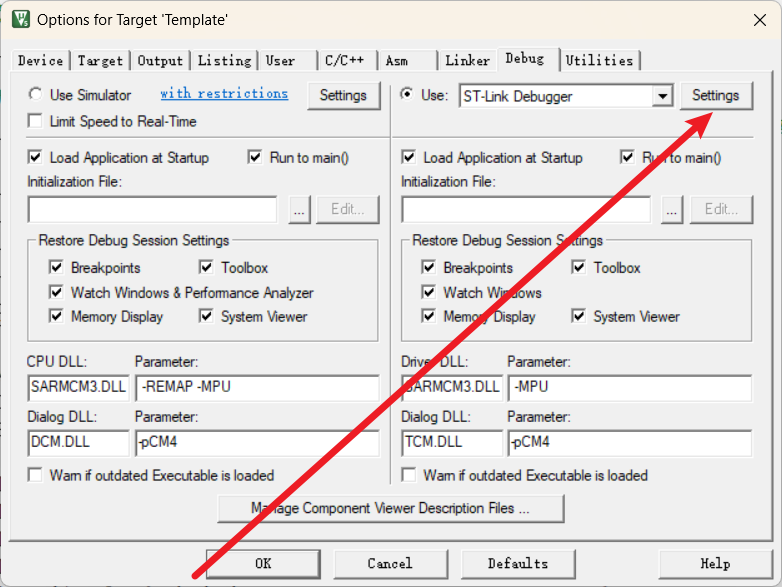Switch to the Target tab
The image size is (782, 587).
pyautogui.click(x=100, y=61)
